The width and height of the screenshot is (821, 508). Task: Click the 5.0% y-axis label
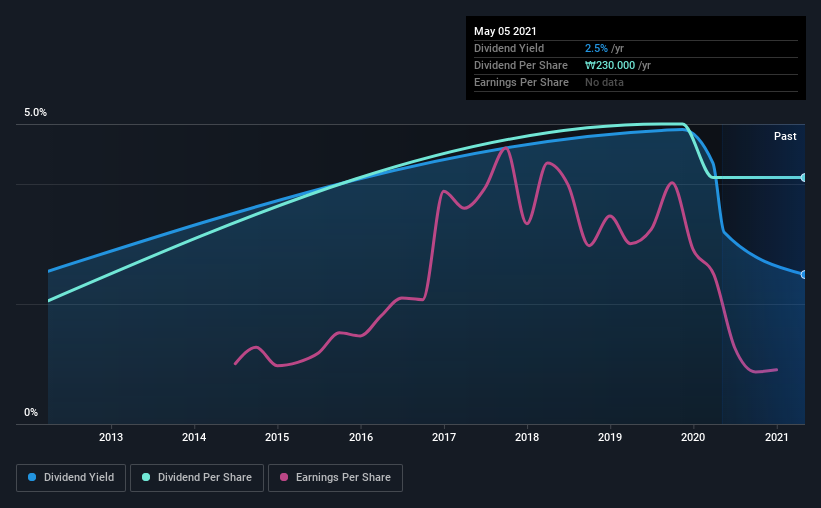pos(35,113)
